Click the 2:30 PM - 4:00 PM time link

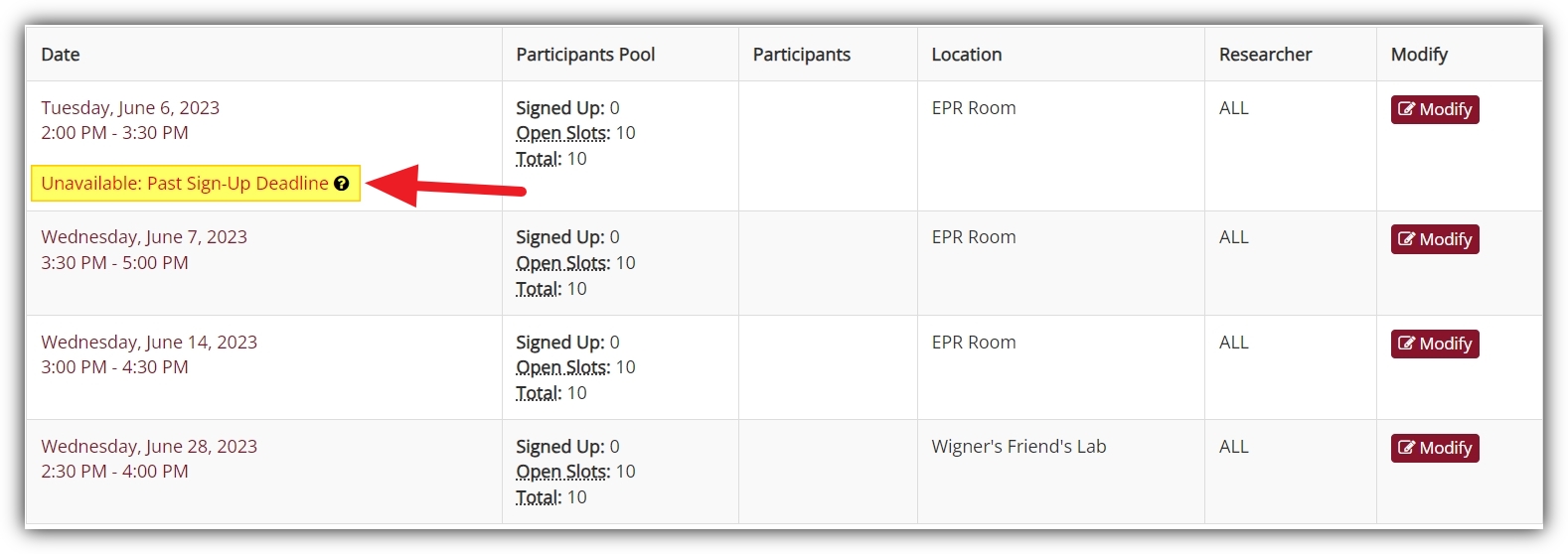click(114, 472)
